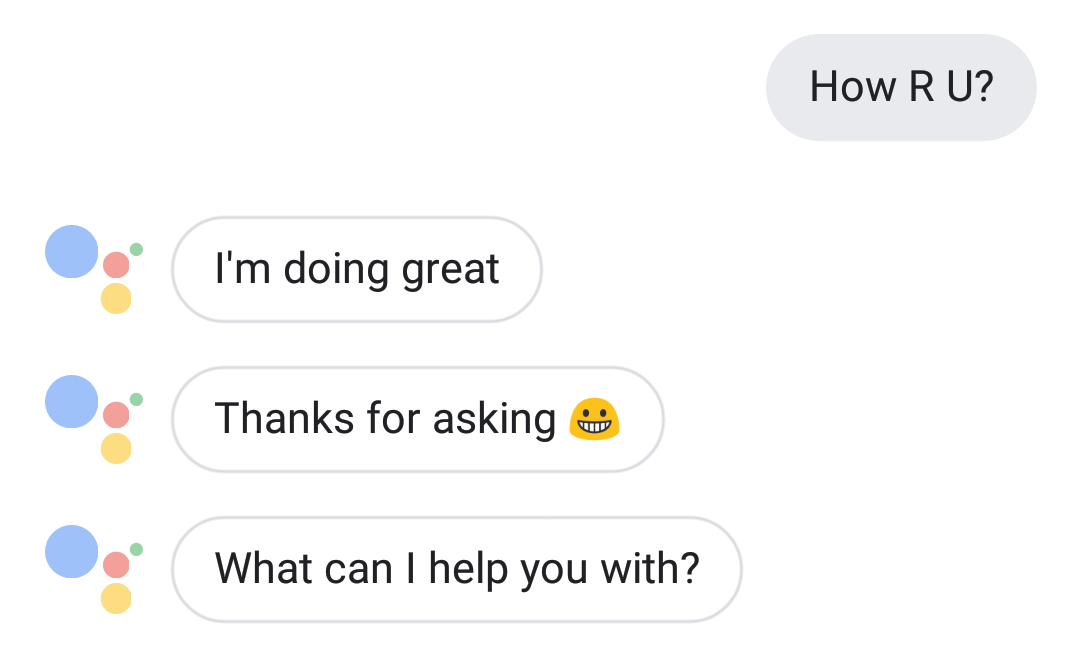
Task: Click green dot of logo beside "Thanks for asking"
Action: click(136, 399)
